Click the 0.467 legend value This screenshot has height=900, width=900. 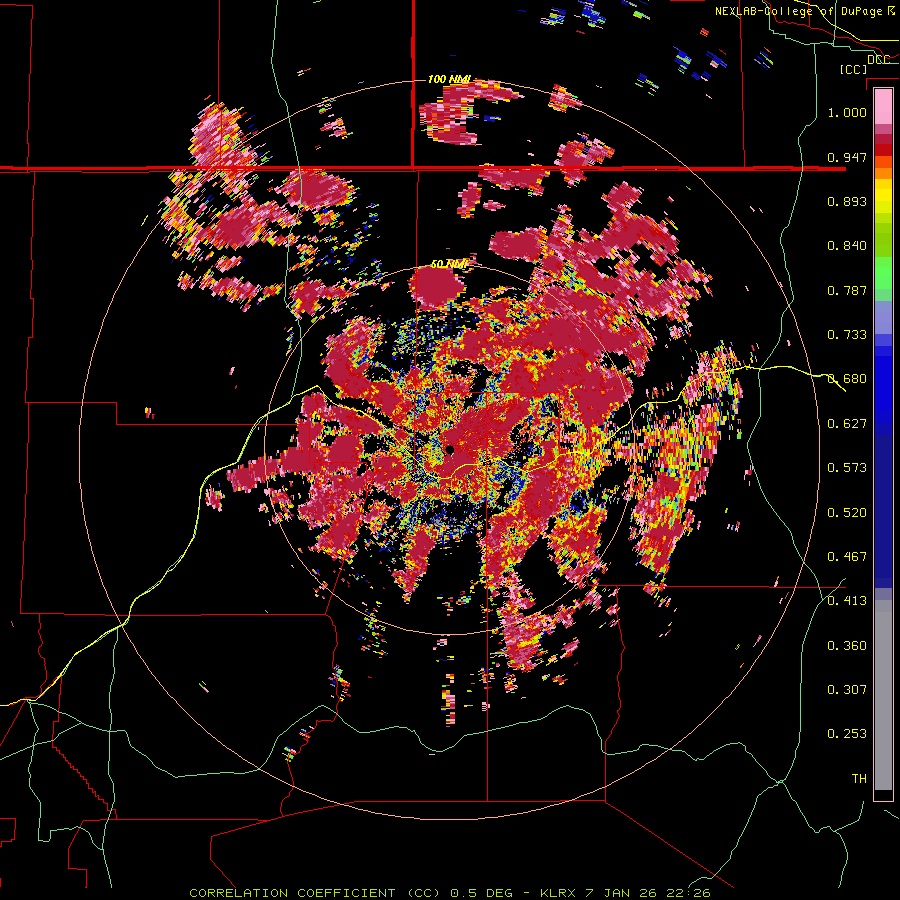(x=847, y=557)
